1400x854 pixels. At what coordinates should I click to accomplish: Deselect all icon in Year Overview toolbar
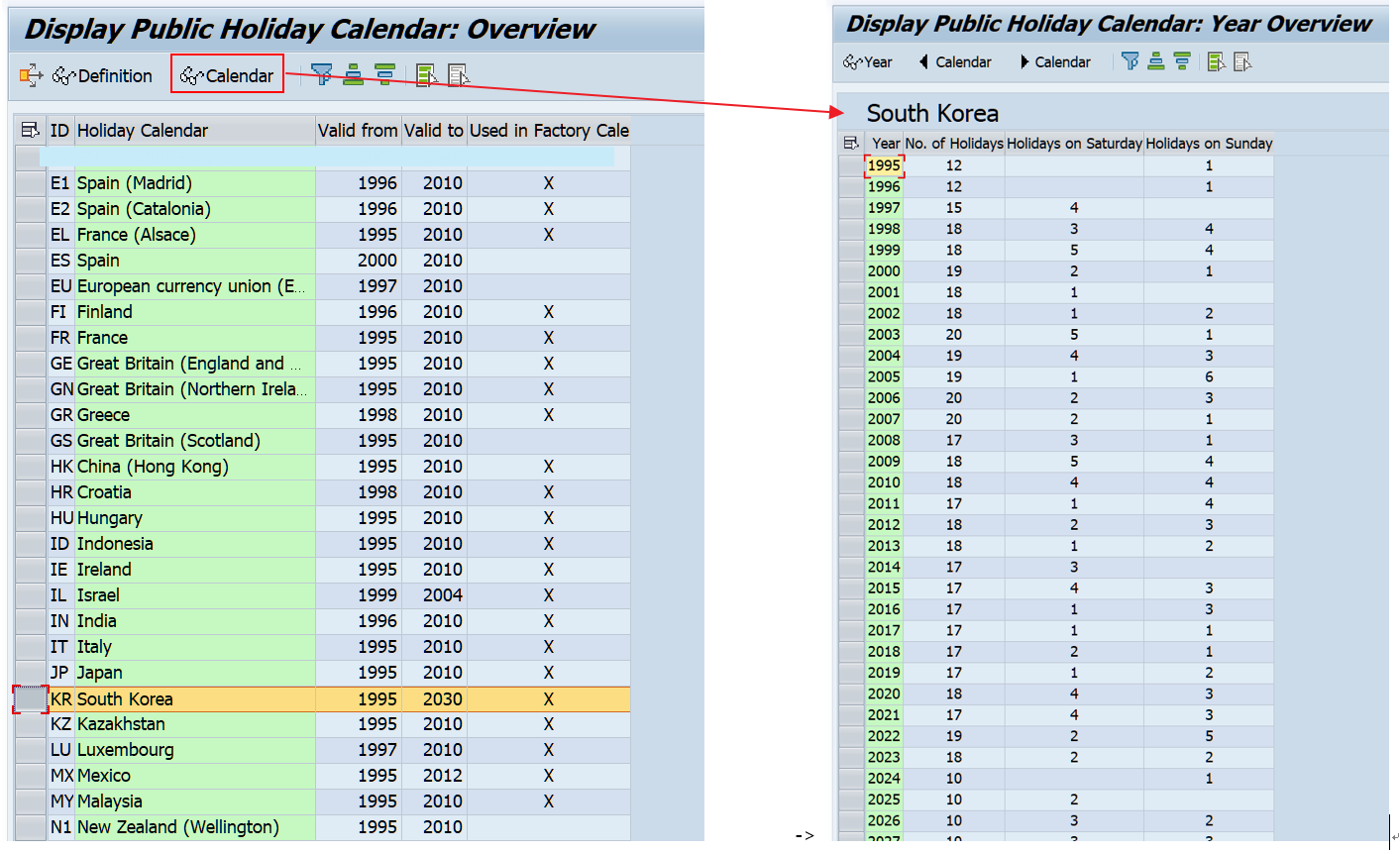point(1242,61)
